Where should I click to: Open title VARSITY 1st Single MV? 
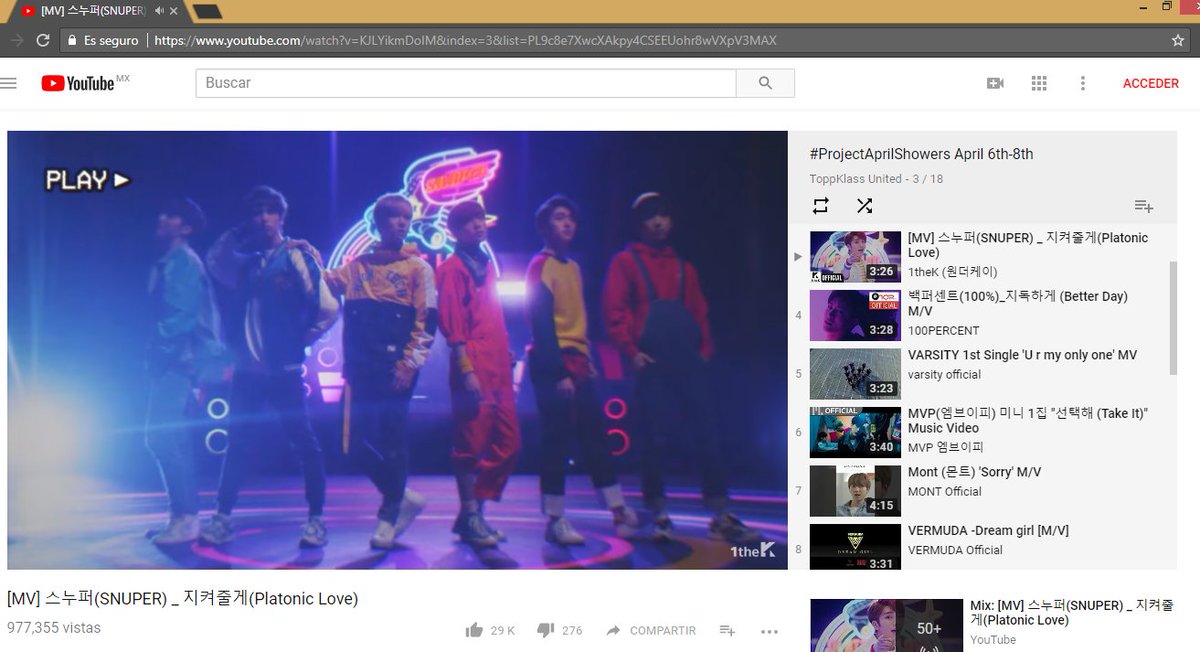tap(1022, 355)
